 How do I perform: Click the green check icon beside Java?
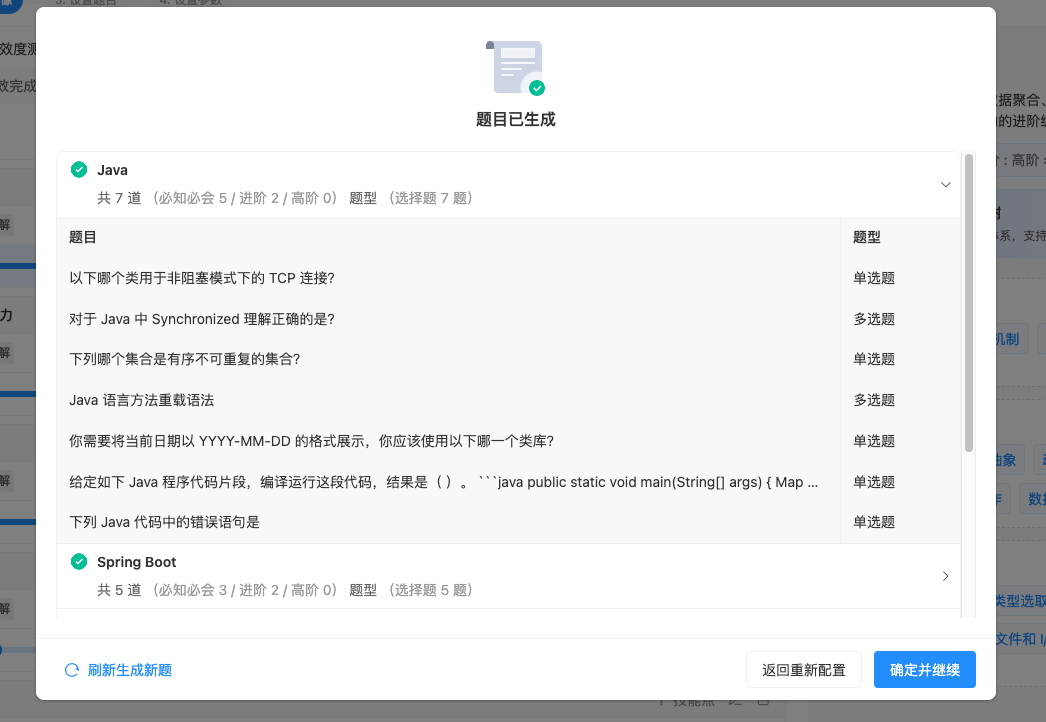coord(79,169)
